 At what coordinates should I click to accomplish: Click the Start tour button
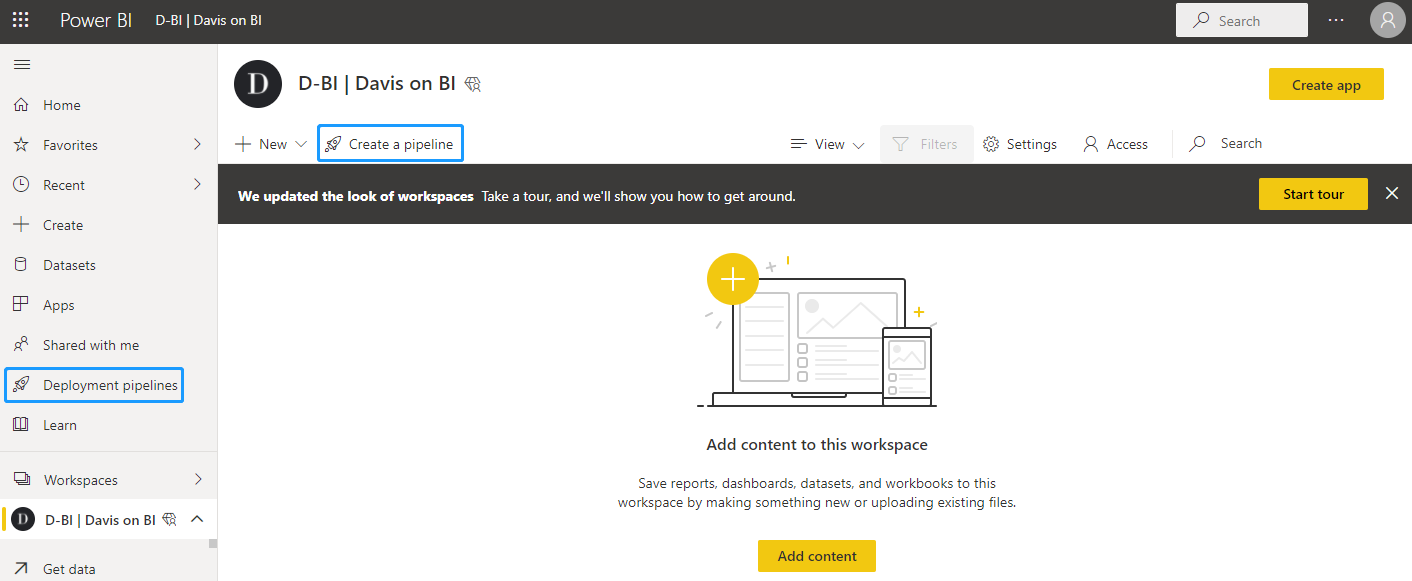(x=1313, y=193)
